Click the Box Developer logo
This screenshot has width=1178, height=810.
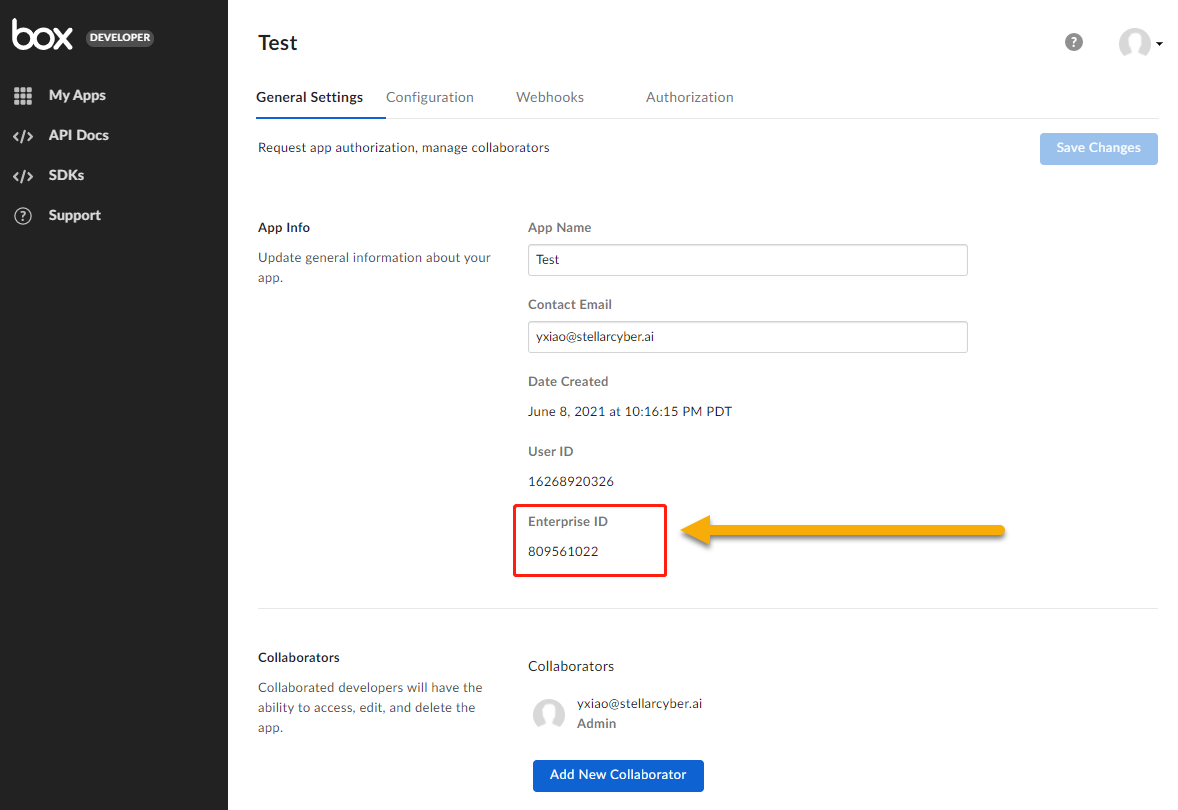tap(82, 35)
